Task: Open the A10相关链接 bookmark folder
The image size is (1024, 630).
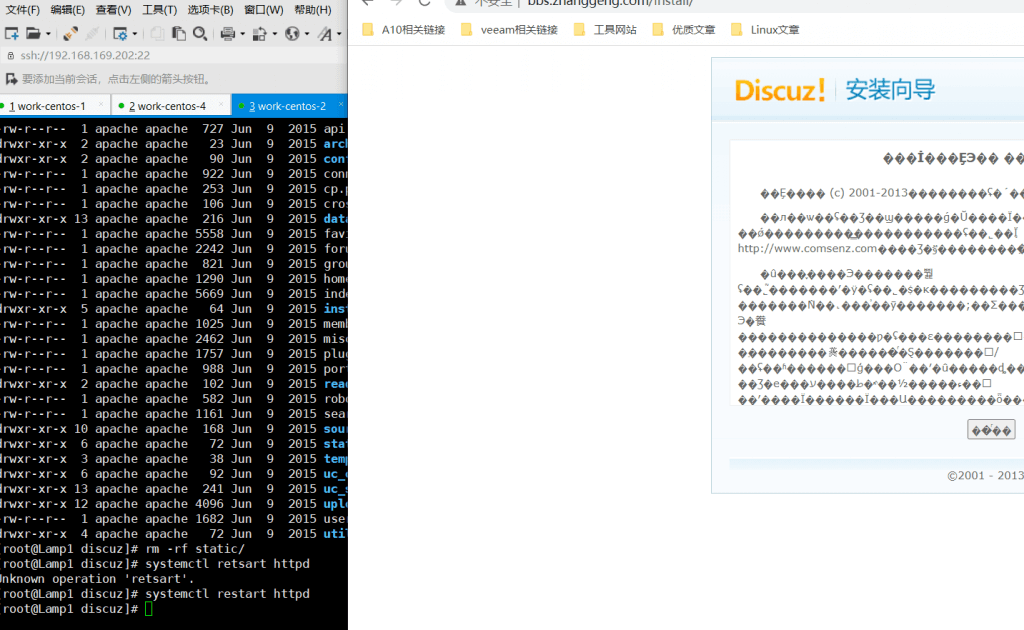Action: [404, 29]
